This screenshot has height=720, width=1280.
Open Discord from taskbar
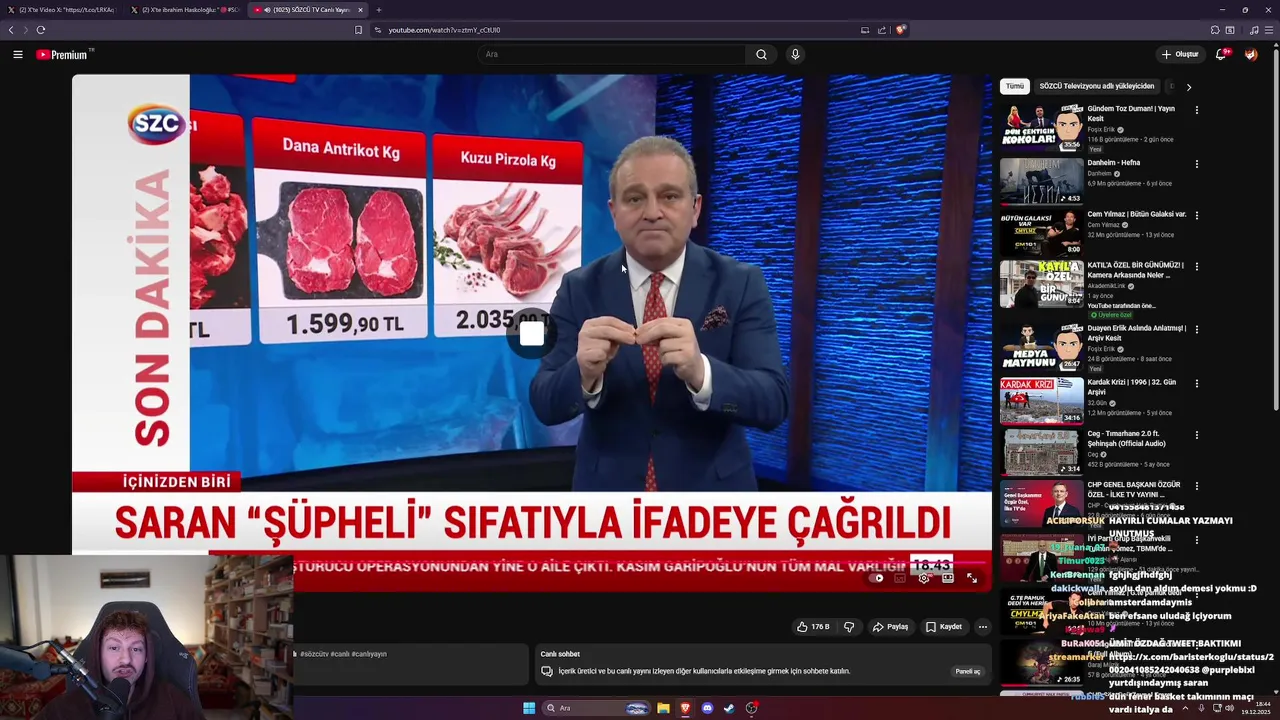point(707,708)
